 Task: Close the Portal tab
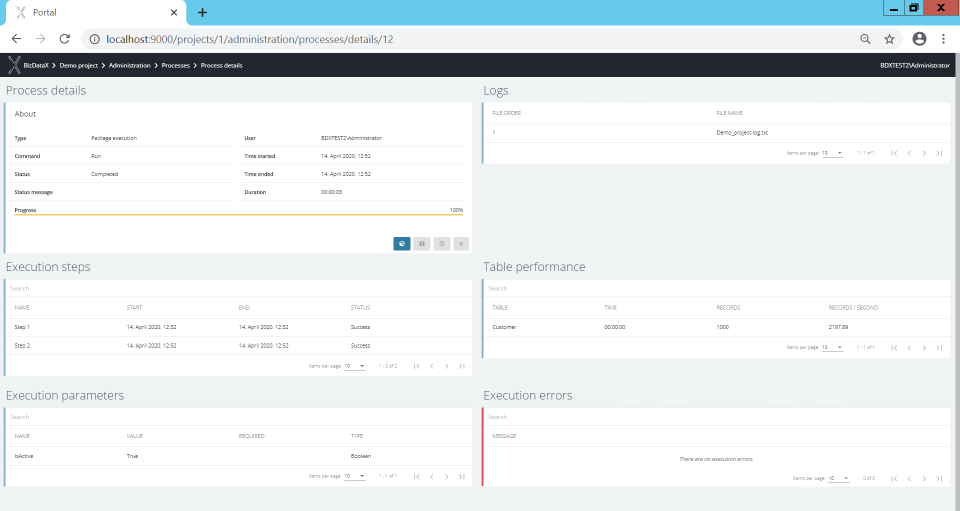pos(174,12)
